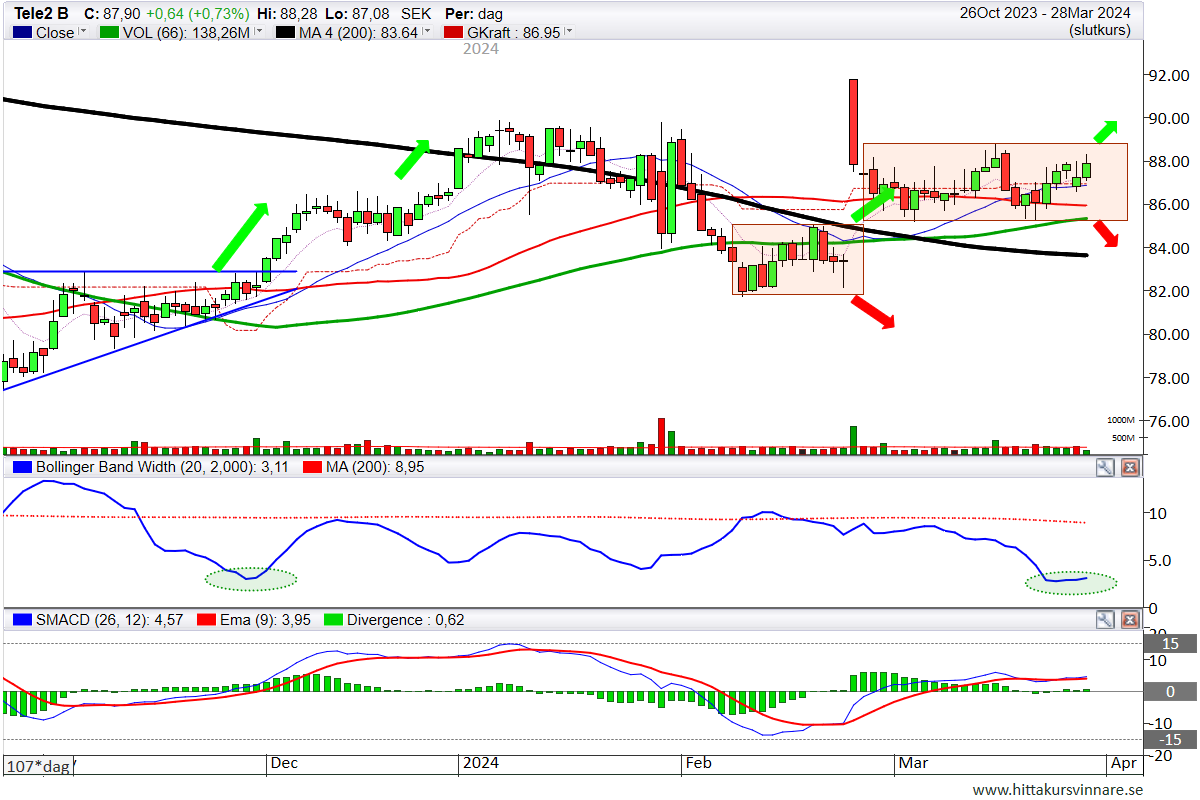
Task: Click the Feb label on time axis
Action: 699,763
